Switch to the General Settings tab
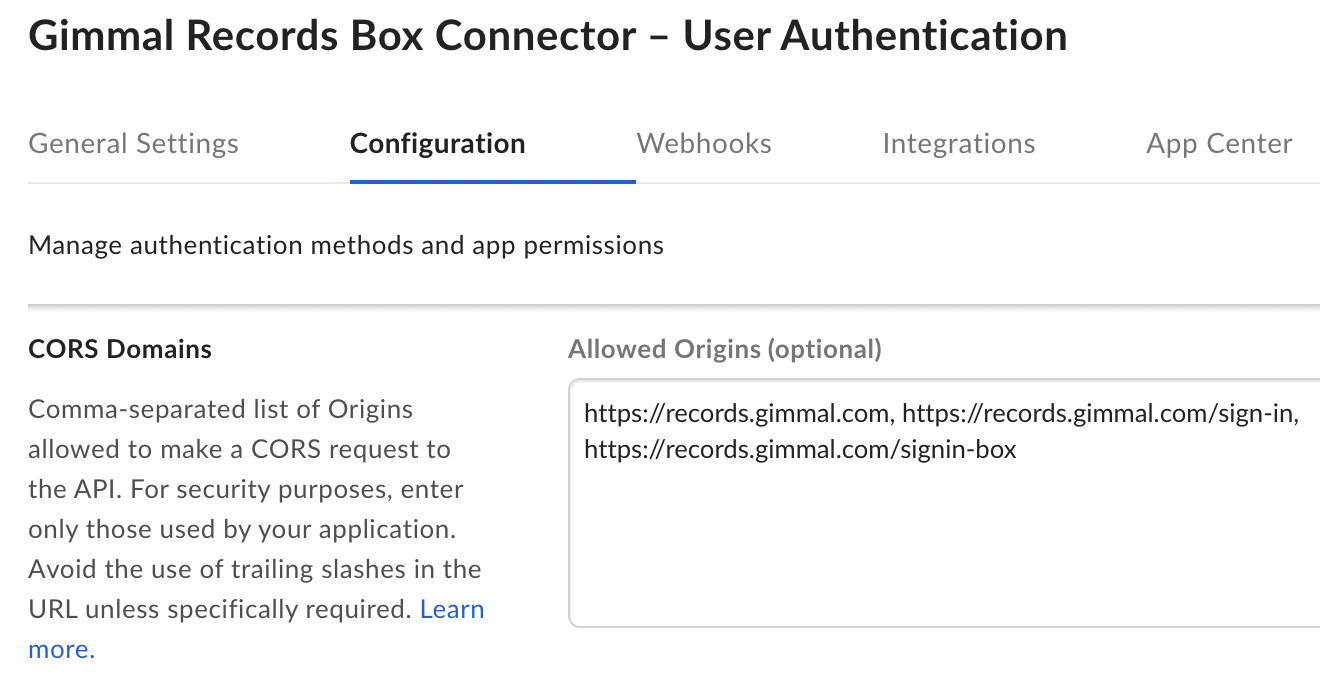1320x686 pixels. [133, 143]
